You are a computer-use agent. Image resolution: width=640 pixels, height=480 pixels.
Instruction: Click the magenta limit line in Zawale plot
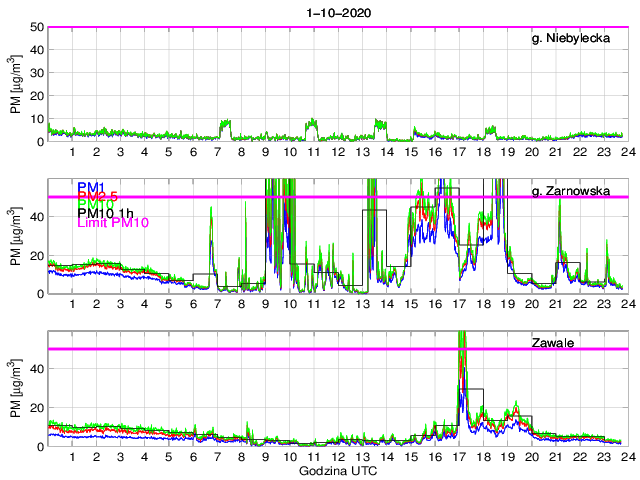pos(300,349)
